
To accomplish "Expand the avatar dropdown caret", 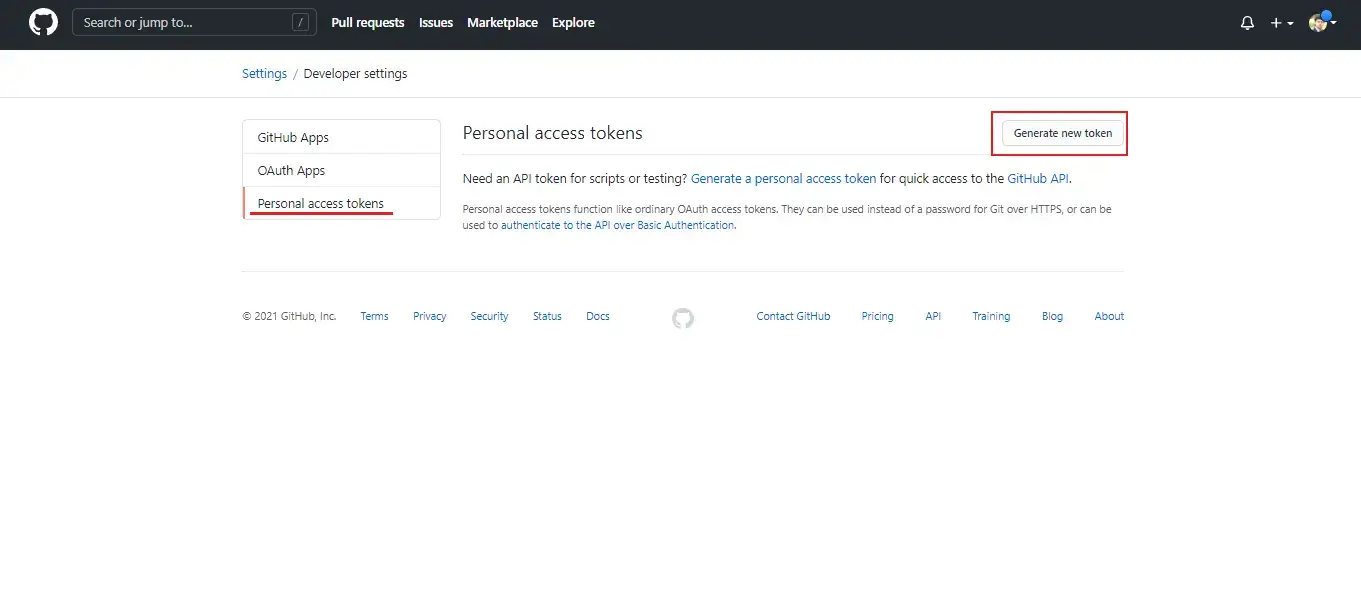I will point(1333,24).
